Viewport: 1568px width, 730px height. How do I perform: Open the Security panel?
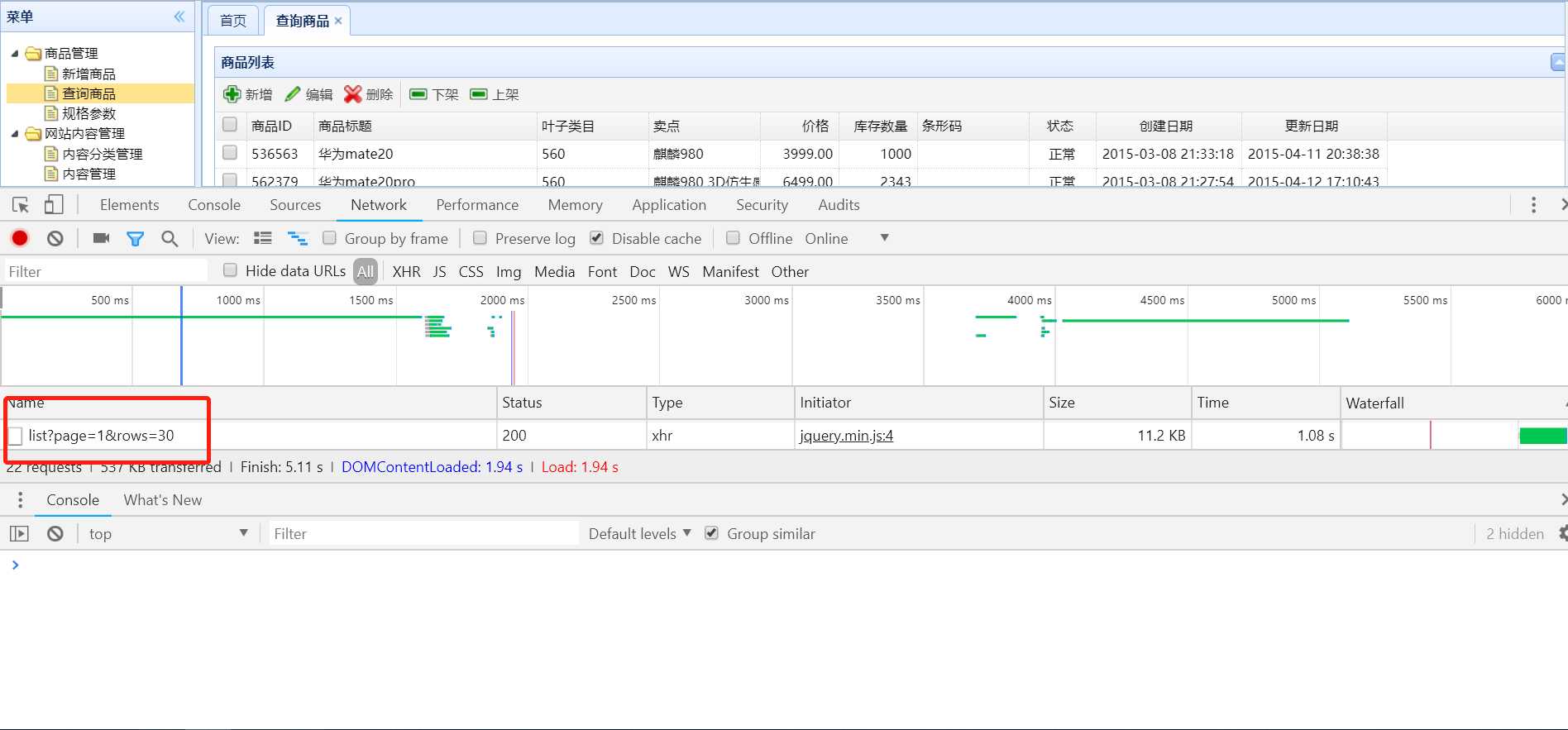pyautogui.click(x=762, y=205)
